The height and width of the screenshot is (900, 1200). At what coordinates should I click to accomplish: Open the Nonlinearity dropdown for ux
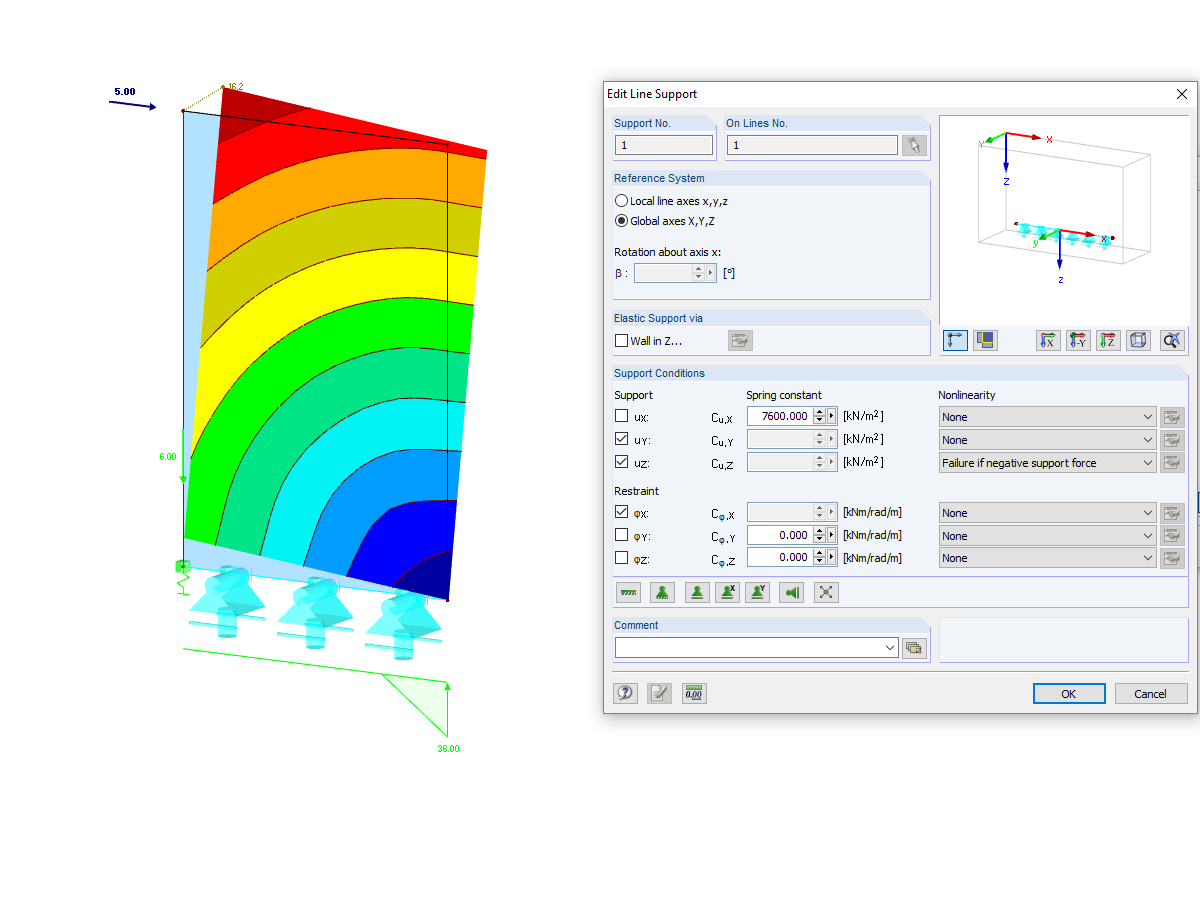pyautogui.click(x=1150, y=416)
